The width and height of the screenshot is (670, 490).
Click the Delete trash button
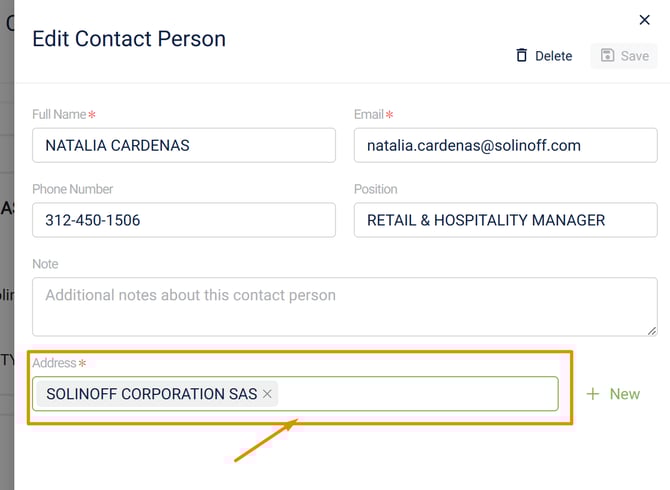[544, 56]
